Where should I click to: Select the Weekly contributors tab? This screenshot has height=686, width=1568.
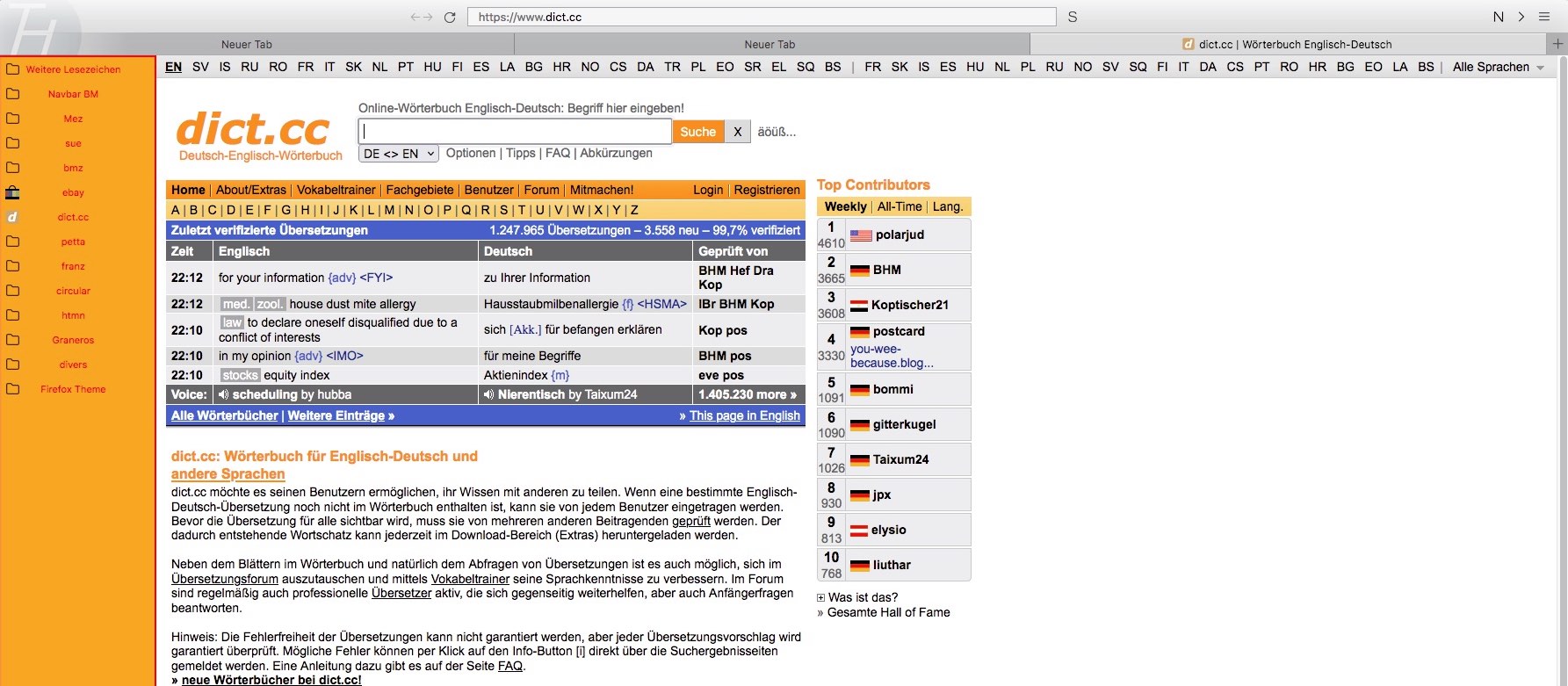(x=846, y=207)
